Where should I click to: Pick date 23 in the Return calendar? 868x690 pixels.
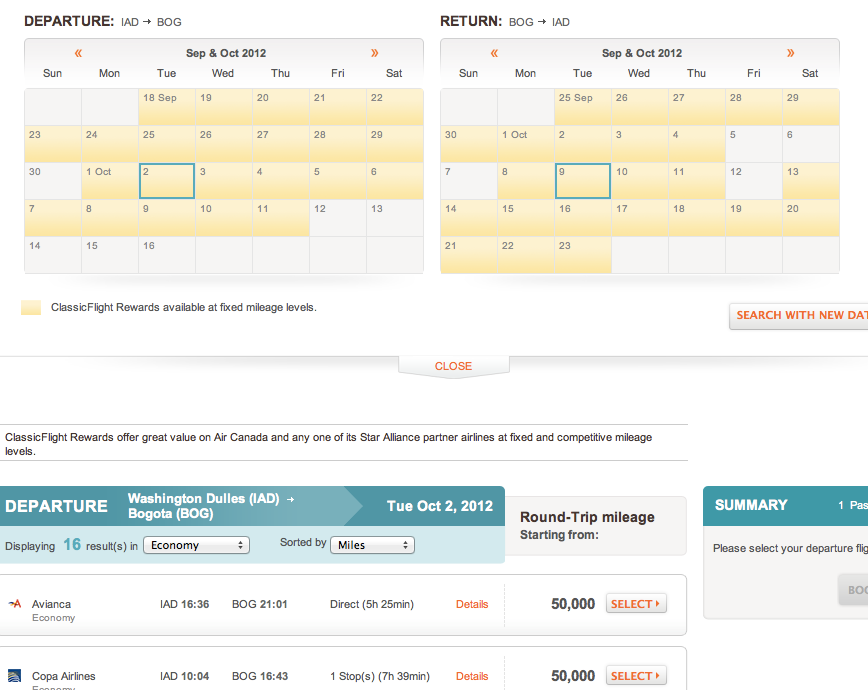click(x=583, y=255)
